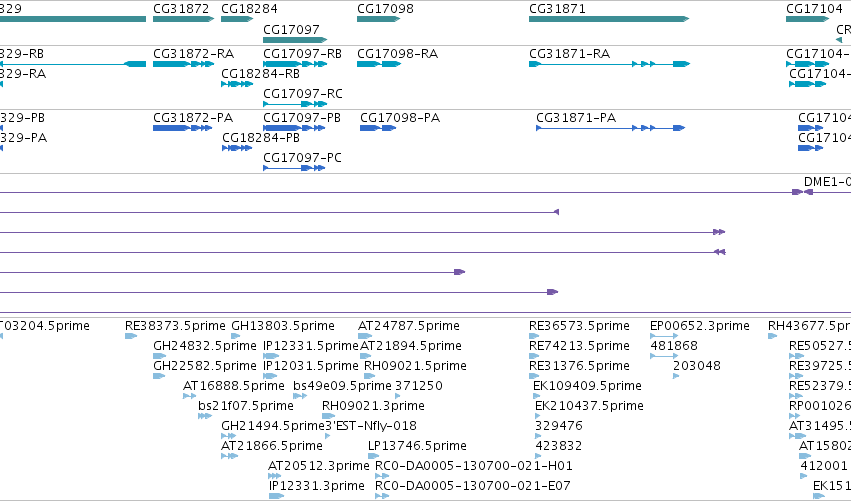Click the 3'EST-Nfly-018 label
851x501 pixels.
(371, 426)
